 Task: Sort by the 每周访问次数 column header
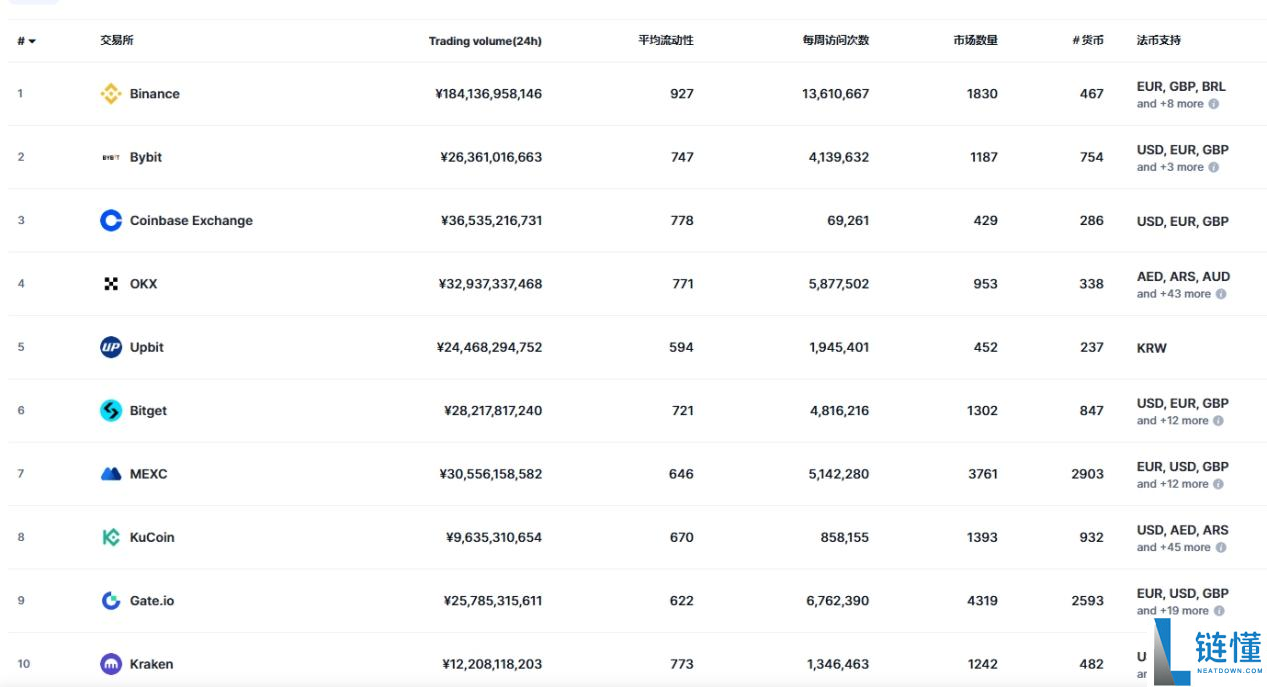pos(835,41)
